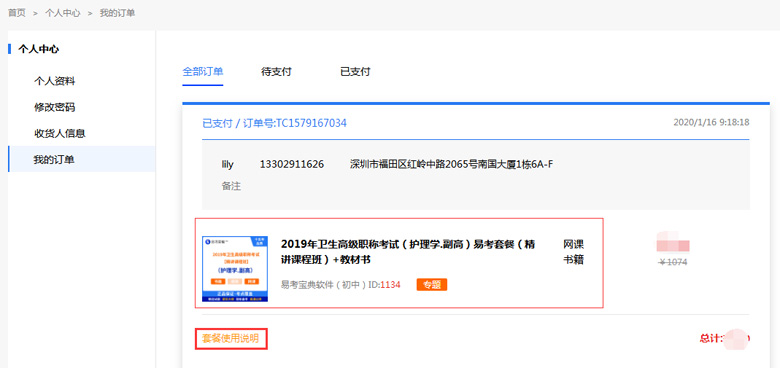Open the blue course cover thumbnail

[235, 269]
